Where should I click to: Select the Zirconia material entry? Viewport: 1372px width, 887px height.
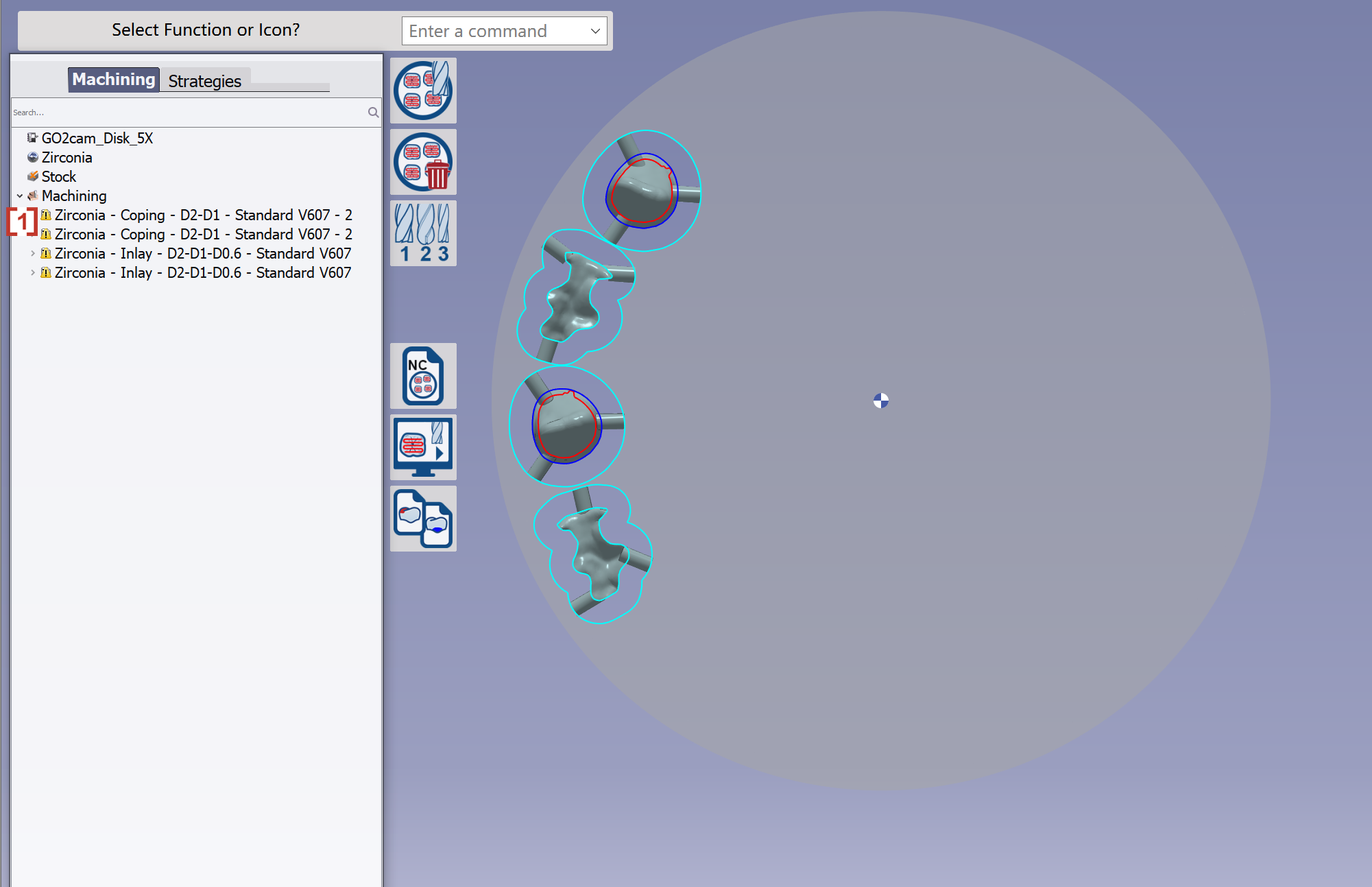point(67,157)
